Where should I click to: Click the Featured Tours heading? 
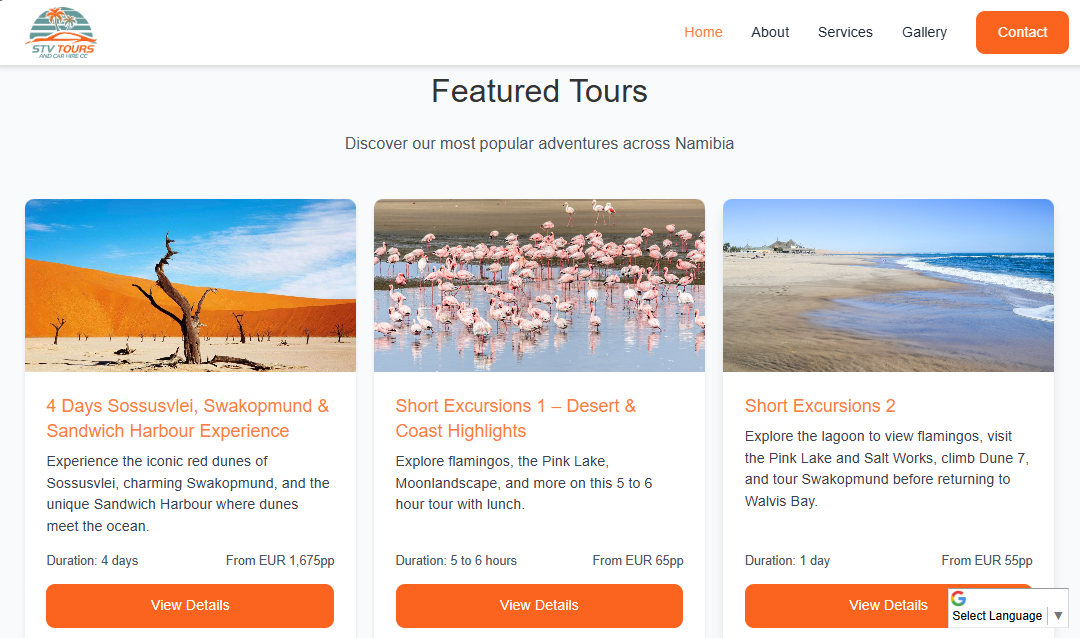539,91
